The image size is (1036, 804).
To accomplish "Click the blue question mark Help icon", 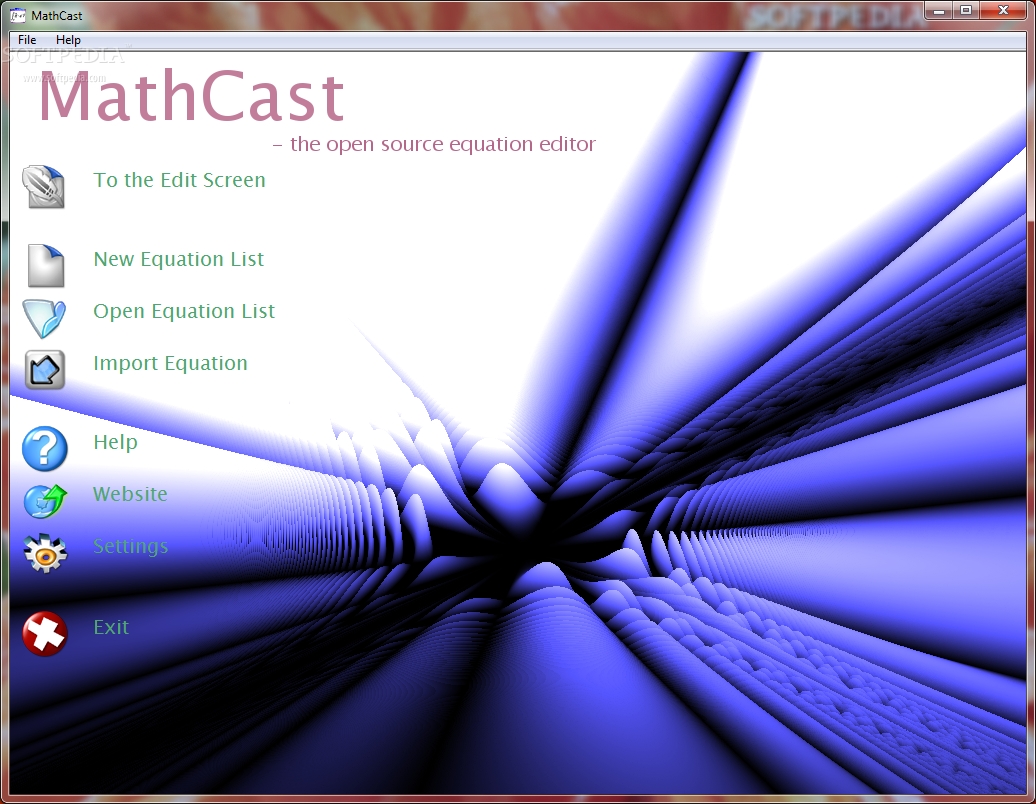I will pyautogui.click(x=45, y=449).
